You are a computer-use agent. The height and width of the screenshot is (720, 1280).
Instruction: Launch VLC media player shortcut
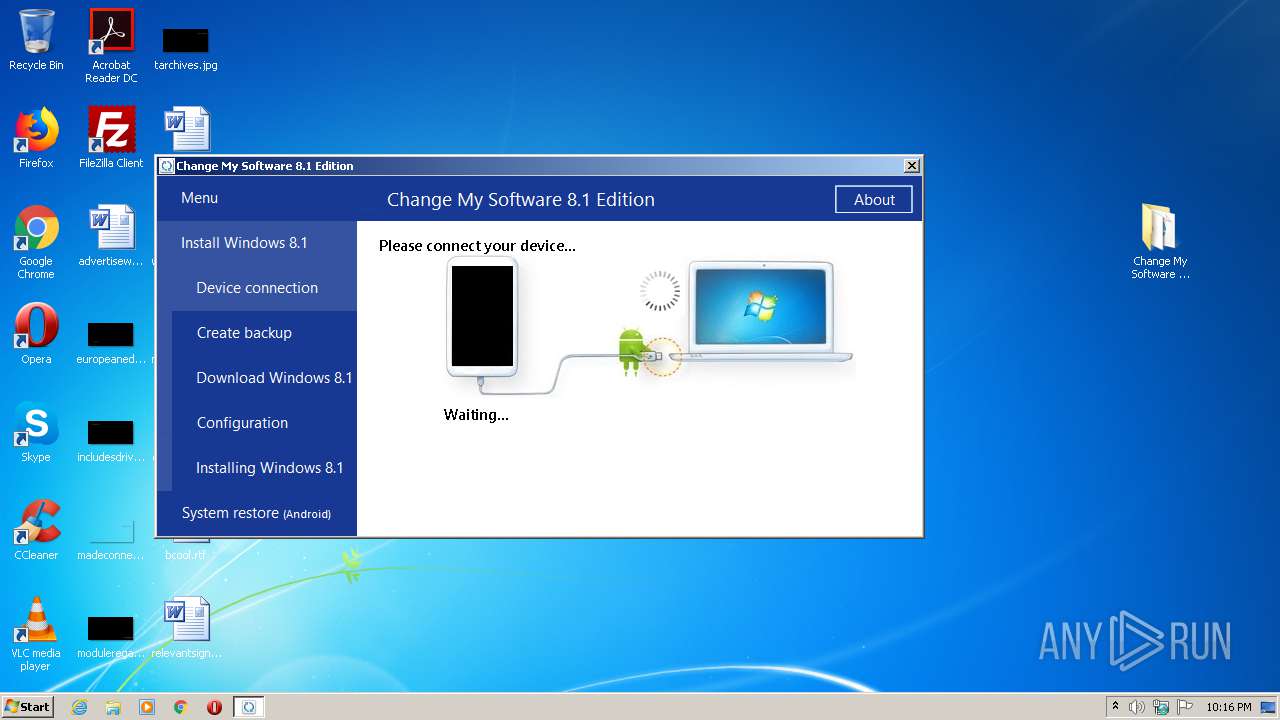(36, 634)
